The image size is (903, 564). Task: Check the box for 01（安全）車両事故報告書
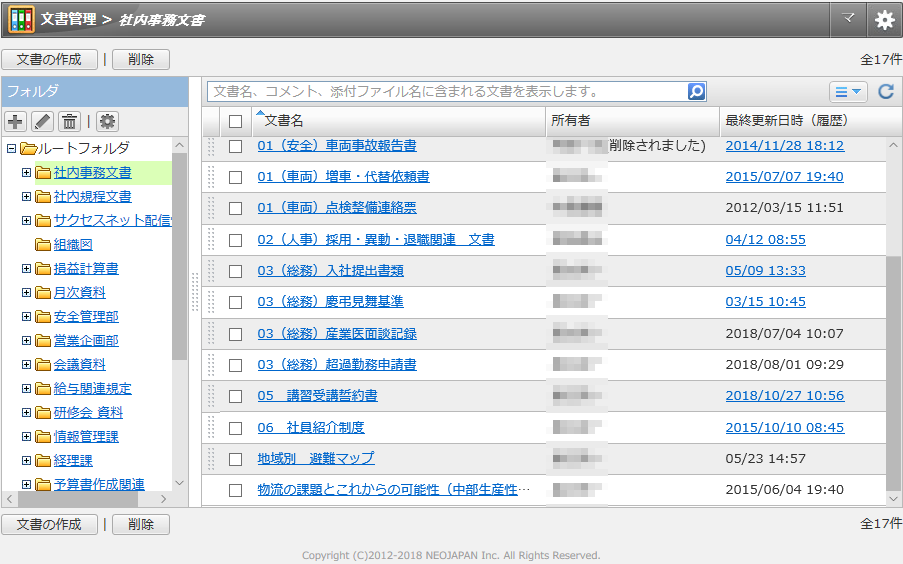tap(235, 146)
